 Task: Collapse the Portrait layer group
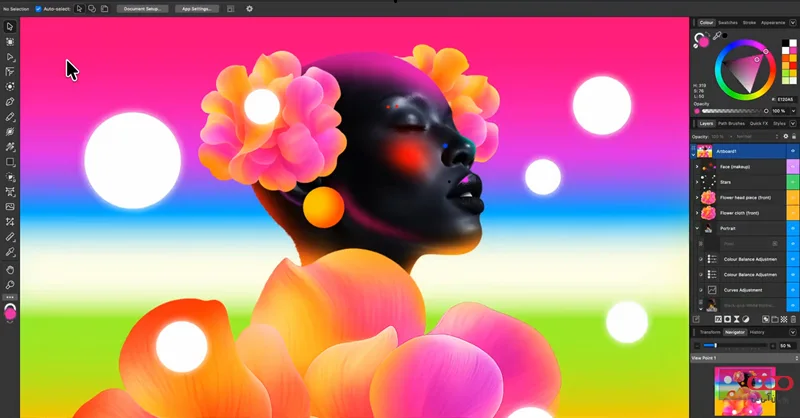(697, 228)
